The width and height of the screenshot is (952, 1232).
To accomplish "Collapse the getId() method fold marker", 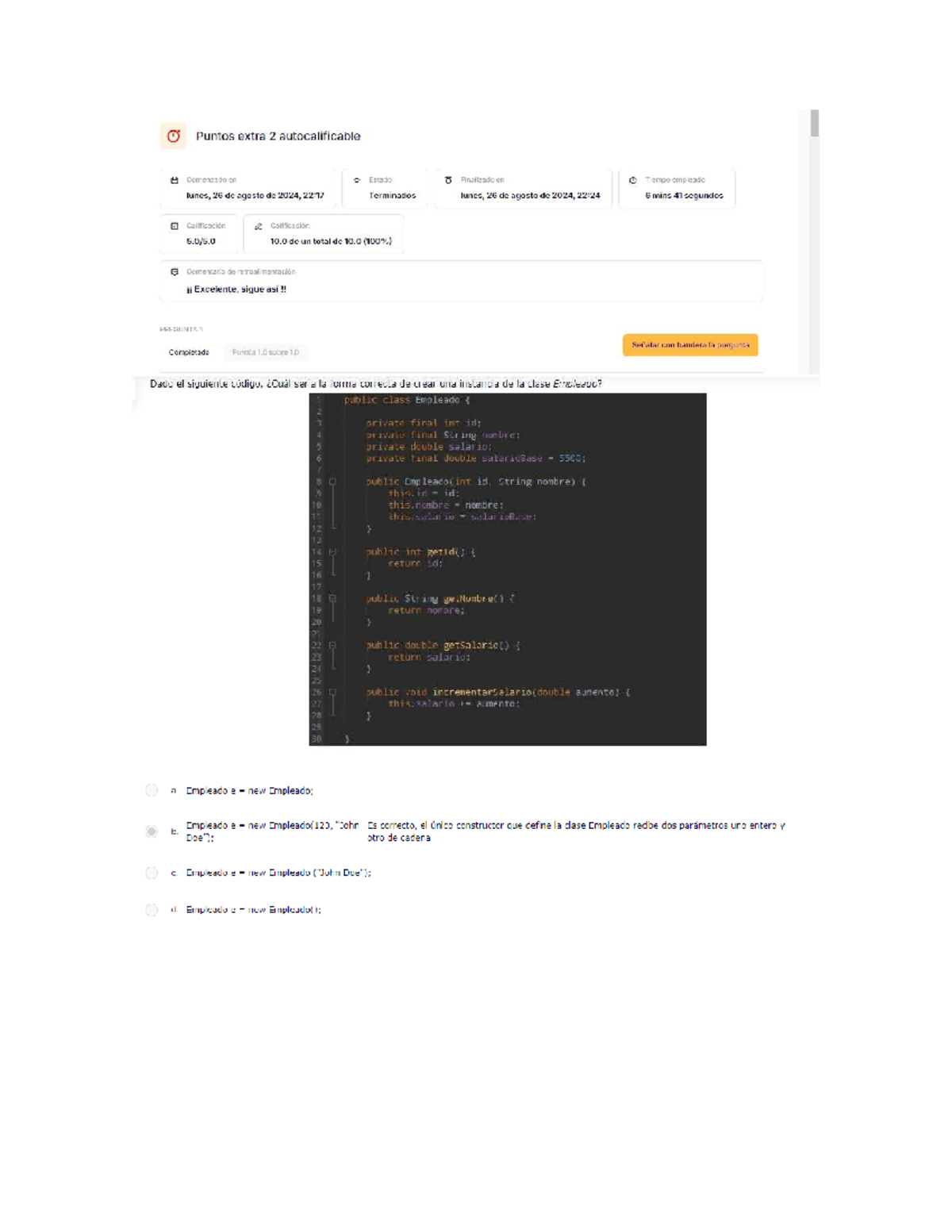I will [332, 552].
